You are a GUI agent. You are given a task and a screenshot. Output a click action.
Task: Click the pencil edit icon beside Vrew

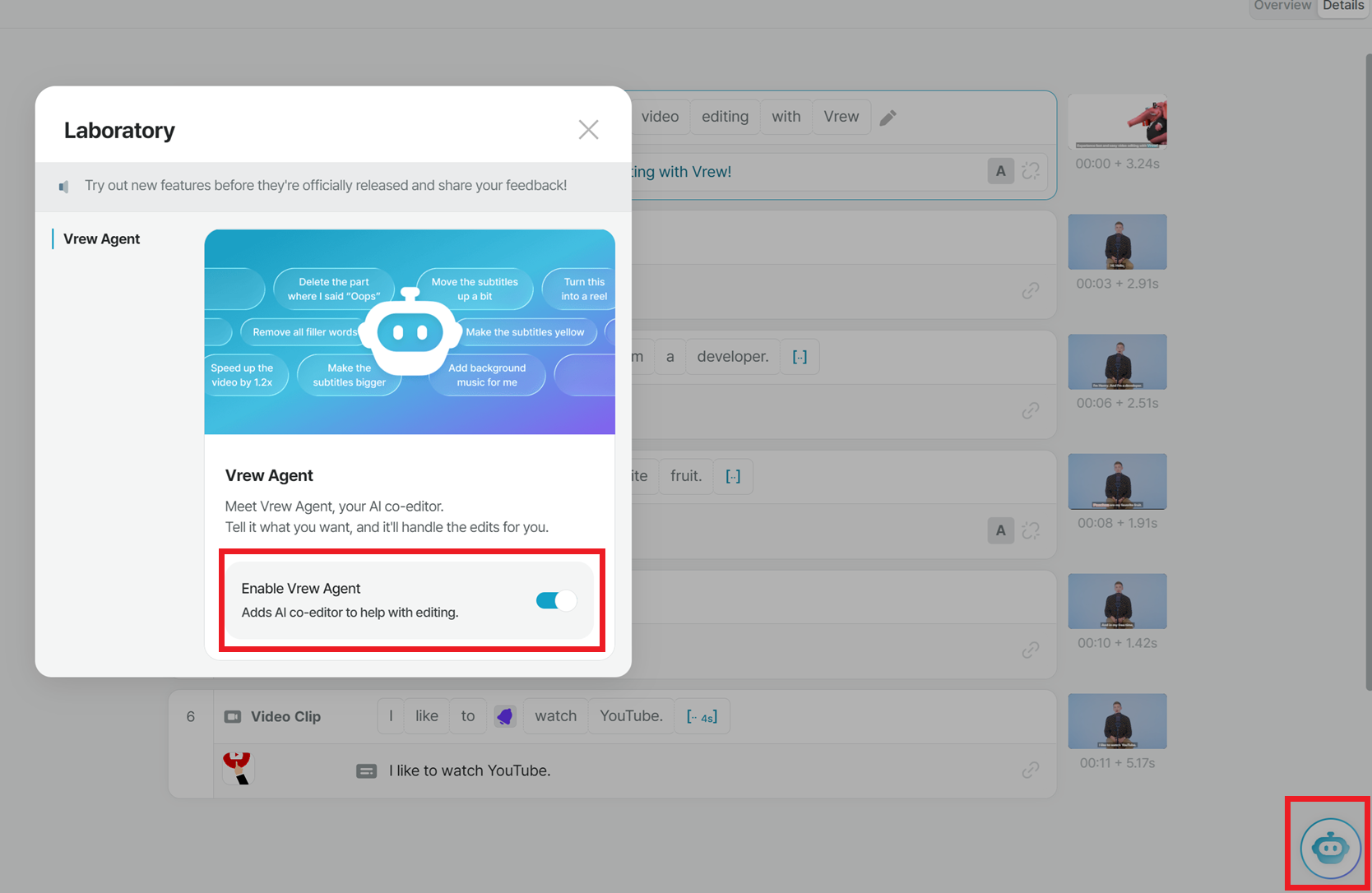coord(888,118)
